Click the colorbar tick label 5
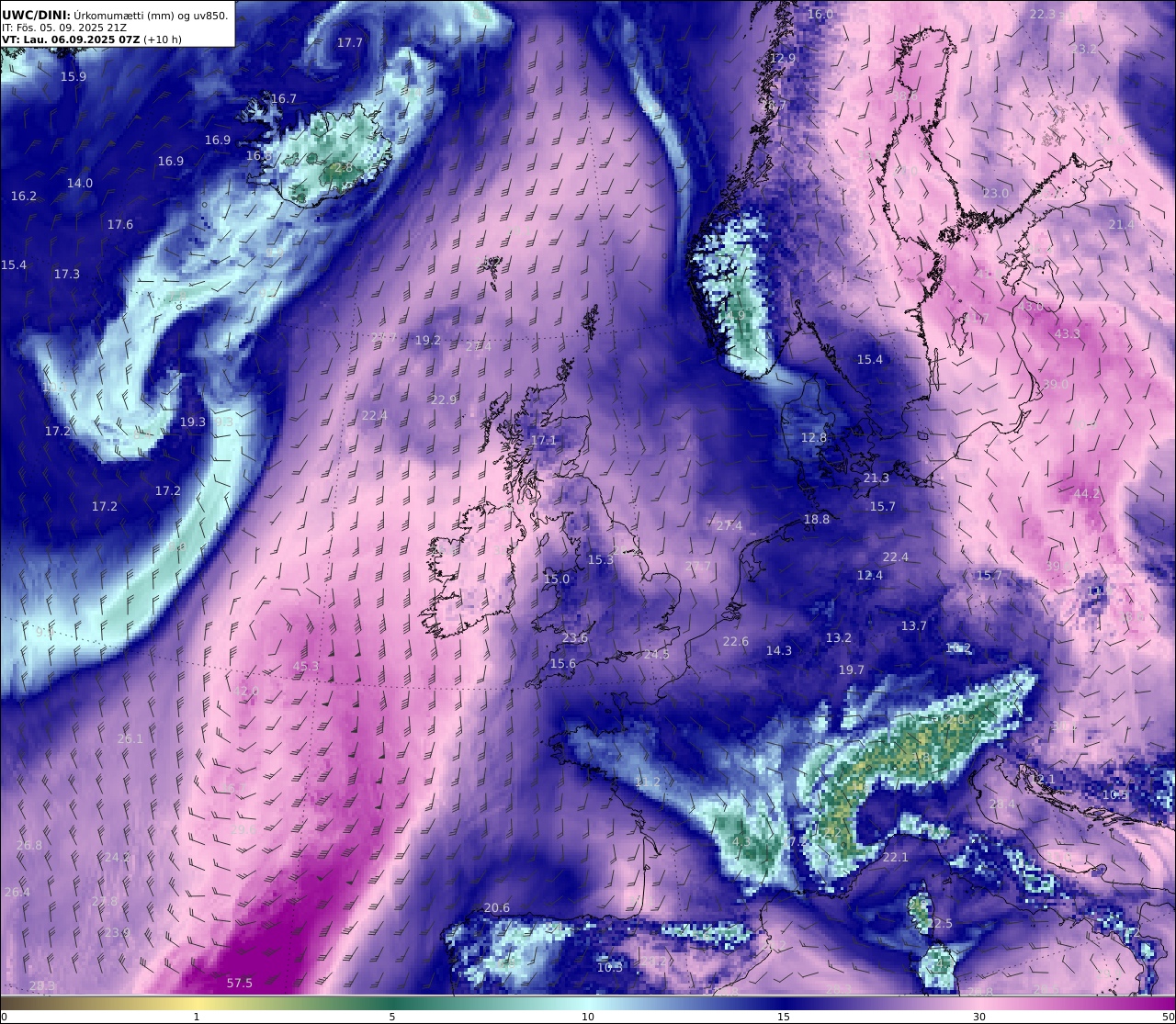Image resolution: width=1176 pixels, height=1024 pixels. tap(392, 1017)
